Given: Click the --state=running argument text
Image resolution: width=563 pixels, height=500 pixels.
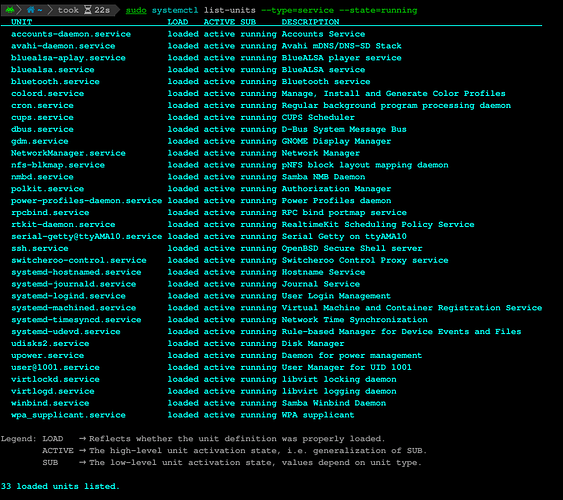Looking at the screenshot, I should pyautogui.click(x=378, y=10).
